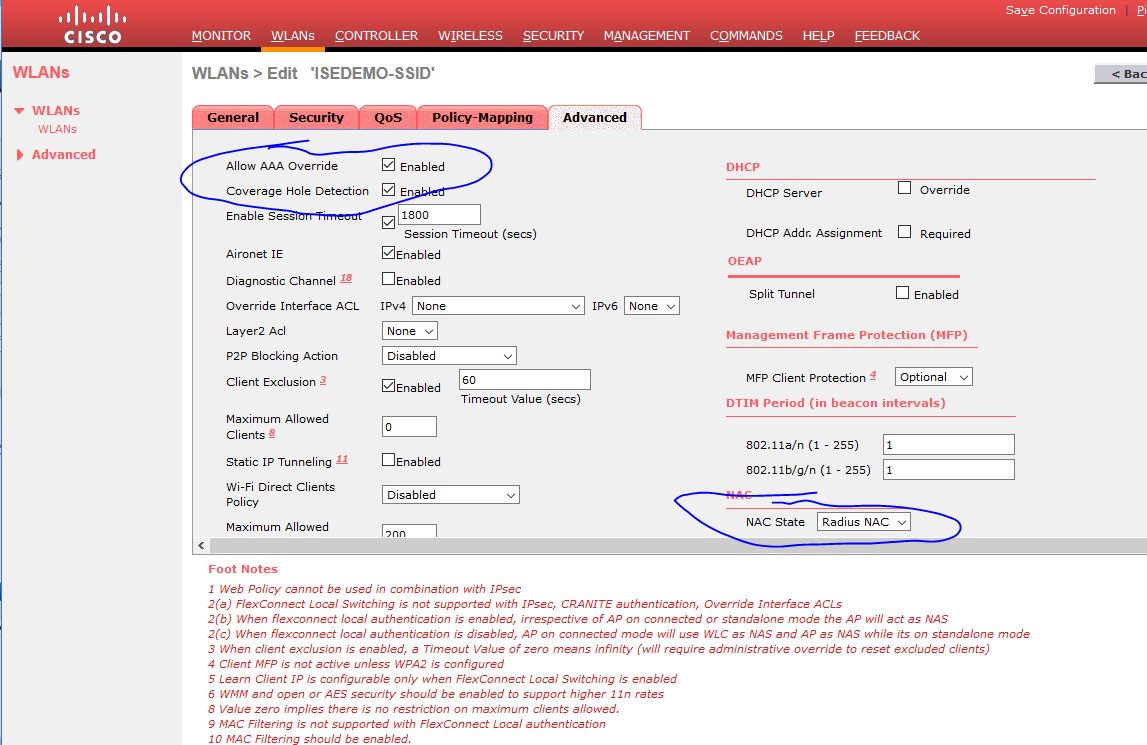Open footnote 18 link beside Diagnostic Channel
The height and width of the screenshot is (745, 1147).
point(346,278)
